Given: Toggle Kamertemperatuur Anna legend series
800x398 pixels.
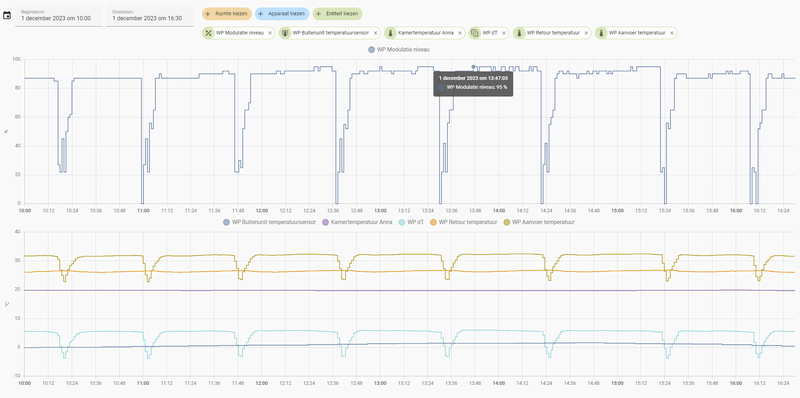Looking at the screenshot, I should [x=357, y=222].
